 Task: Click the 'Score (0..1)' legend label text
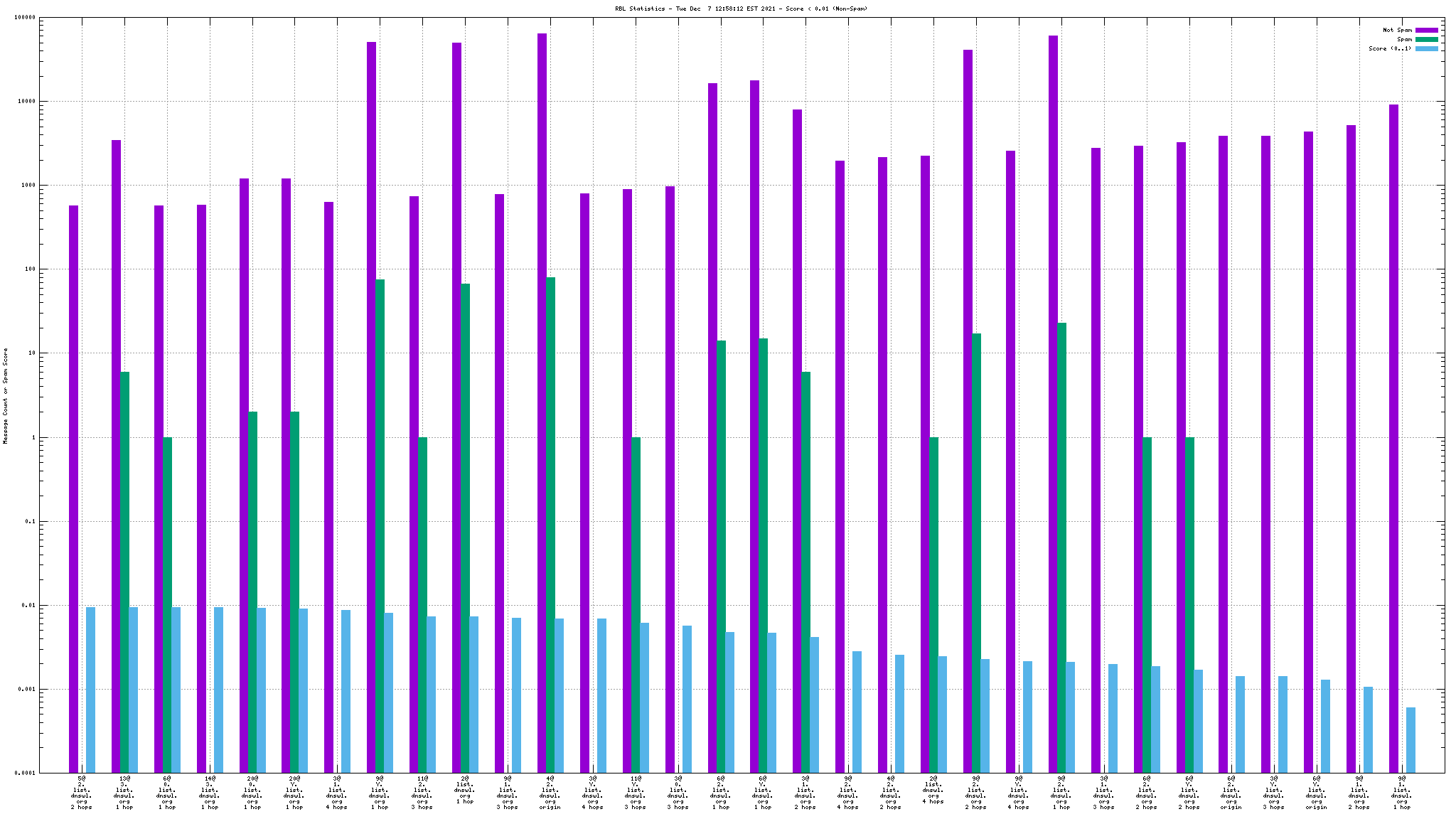pyautogui.click(x=1390, y=48)
